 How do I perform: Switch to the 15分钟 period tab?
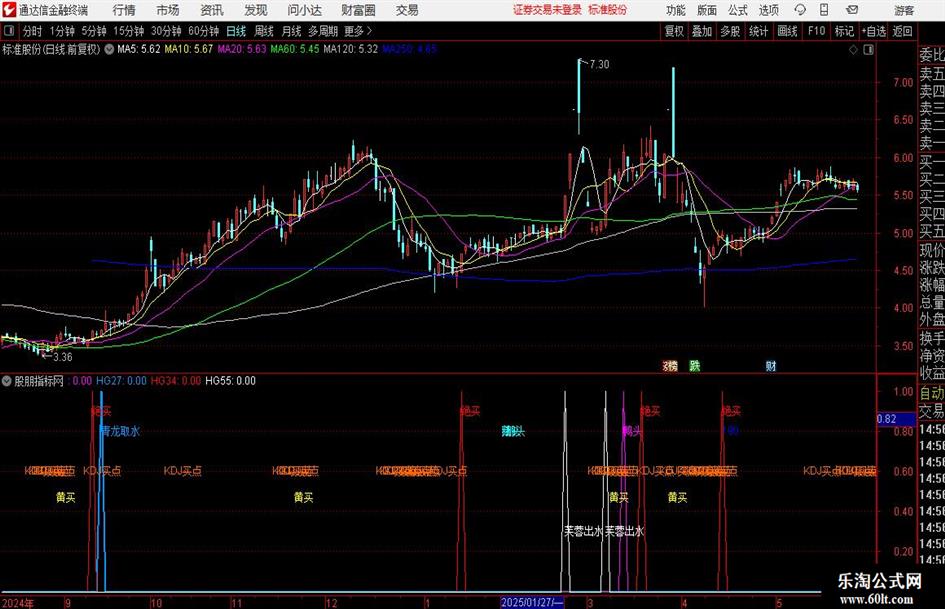tap(129, 31)
